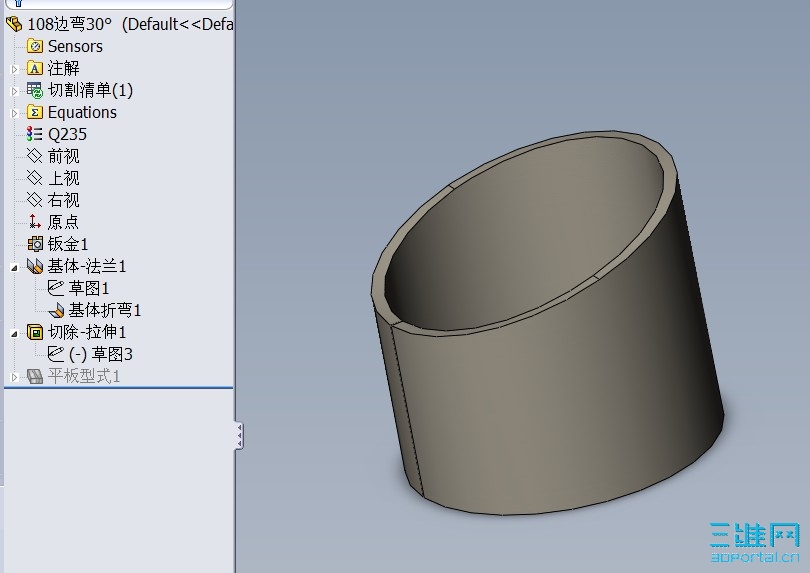Select the 基体折弯1 label
This screenshot has width=810, height=573.
105,310
